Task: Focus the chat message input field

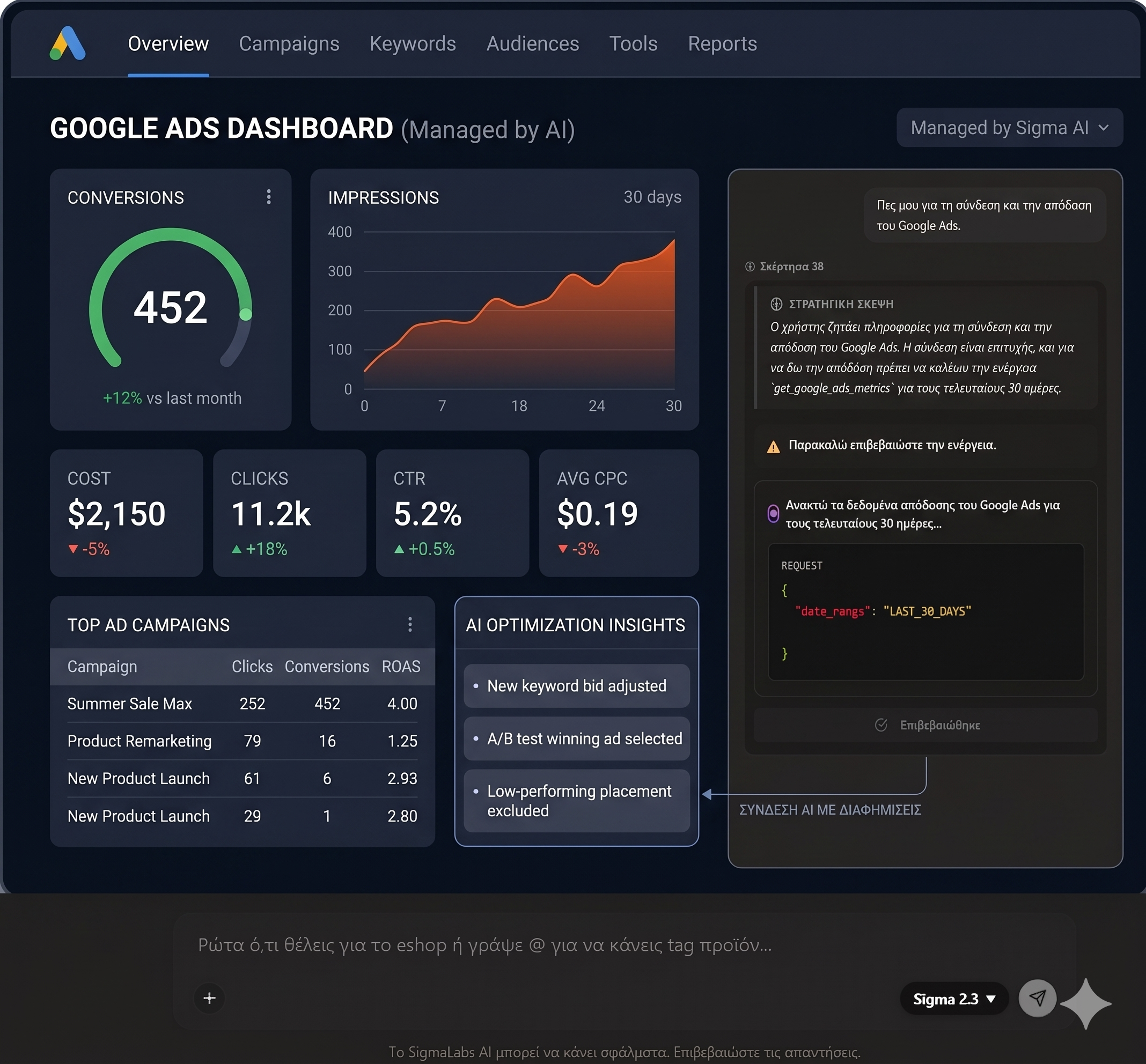Action: [x=625, y=945]
